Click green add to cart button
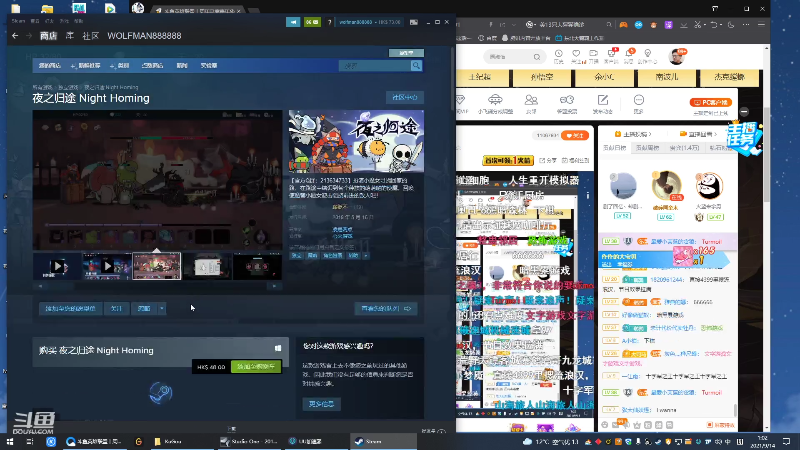The image size is (800, 450). (256, 366)
